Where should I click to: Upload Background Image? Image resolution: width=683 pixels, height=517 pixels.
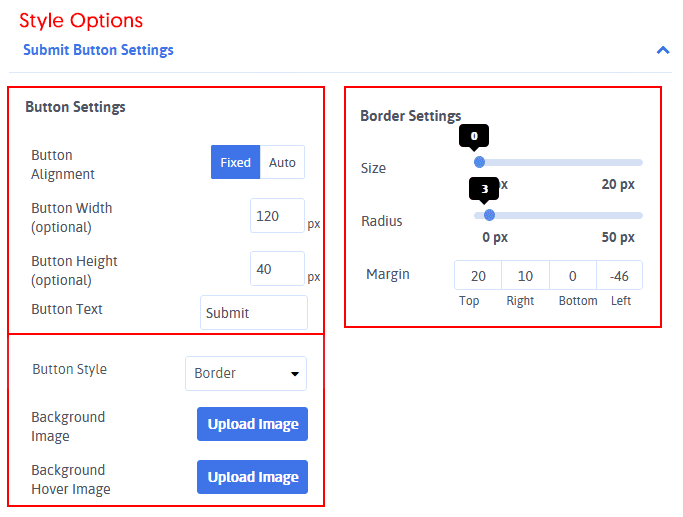[253, 424]
